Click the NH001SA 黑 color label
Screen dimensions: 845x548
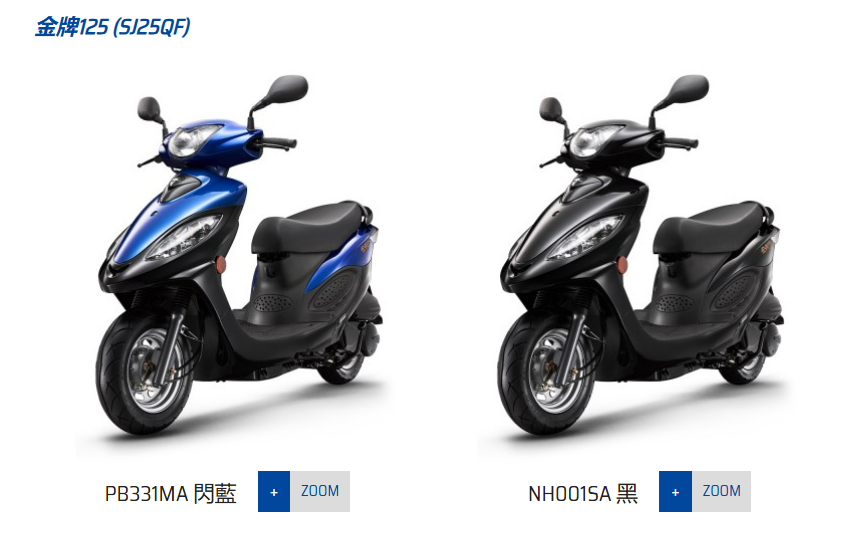click(x=583, y=493)
